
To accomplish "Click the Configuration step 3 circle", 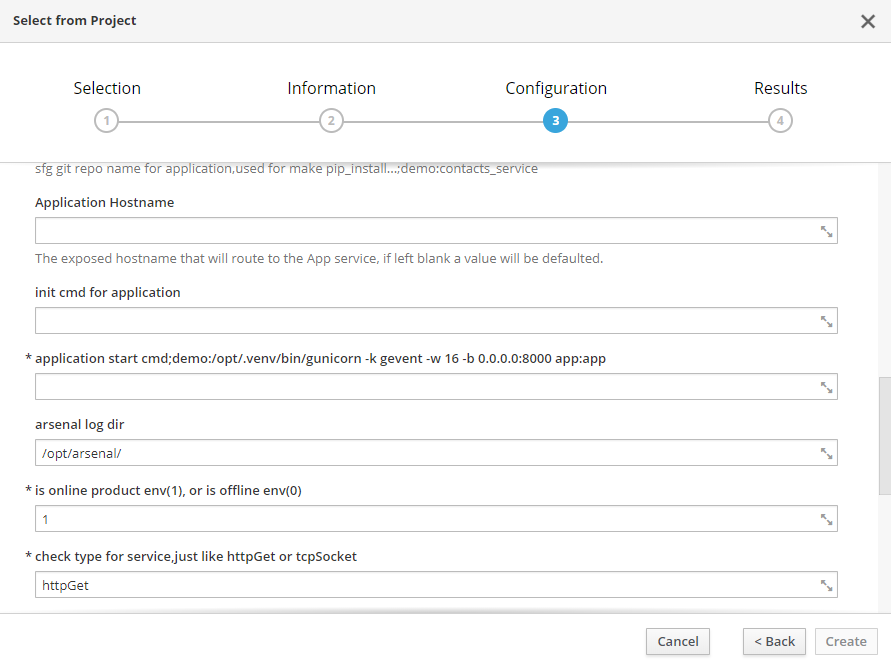I will click(x=555, y=121).
